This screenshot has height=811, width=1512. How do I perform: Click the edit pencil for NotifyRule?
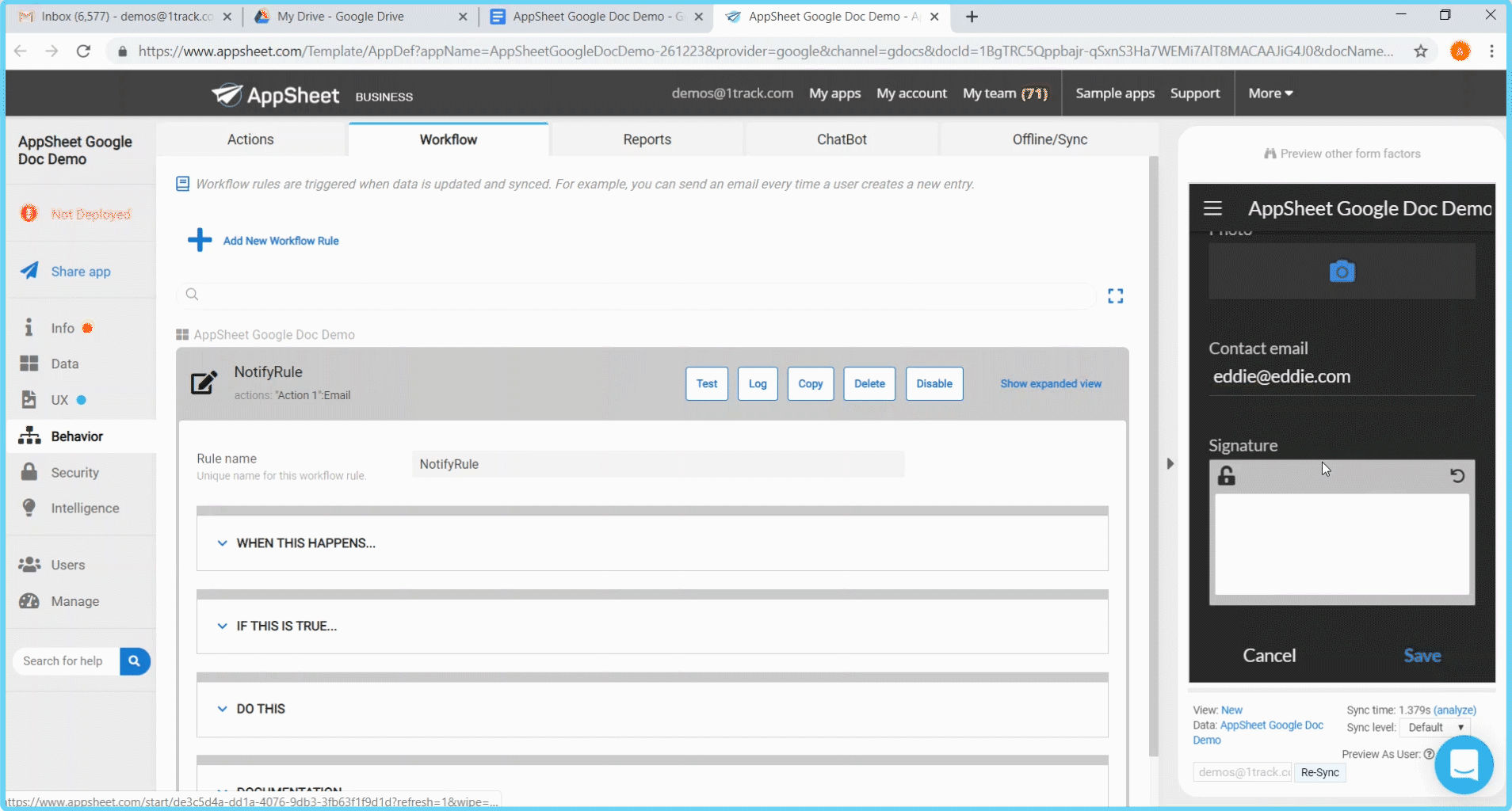(204, 383)
